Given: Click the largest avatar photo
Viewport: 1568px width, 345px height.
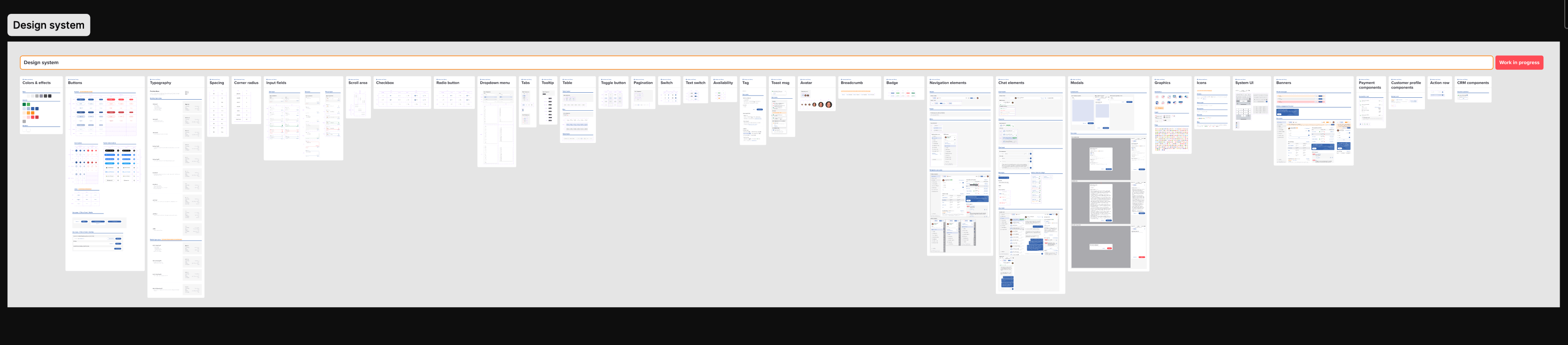Looking at the screenshot, I should [828, 105].
